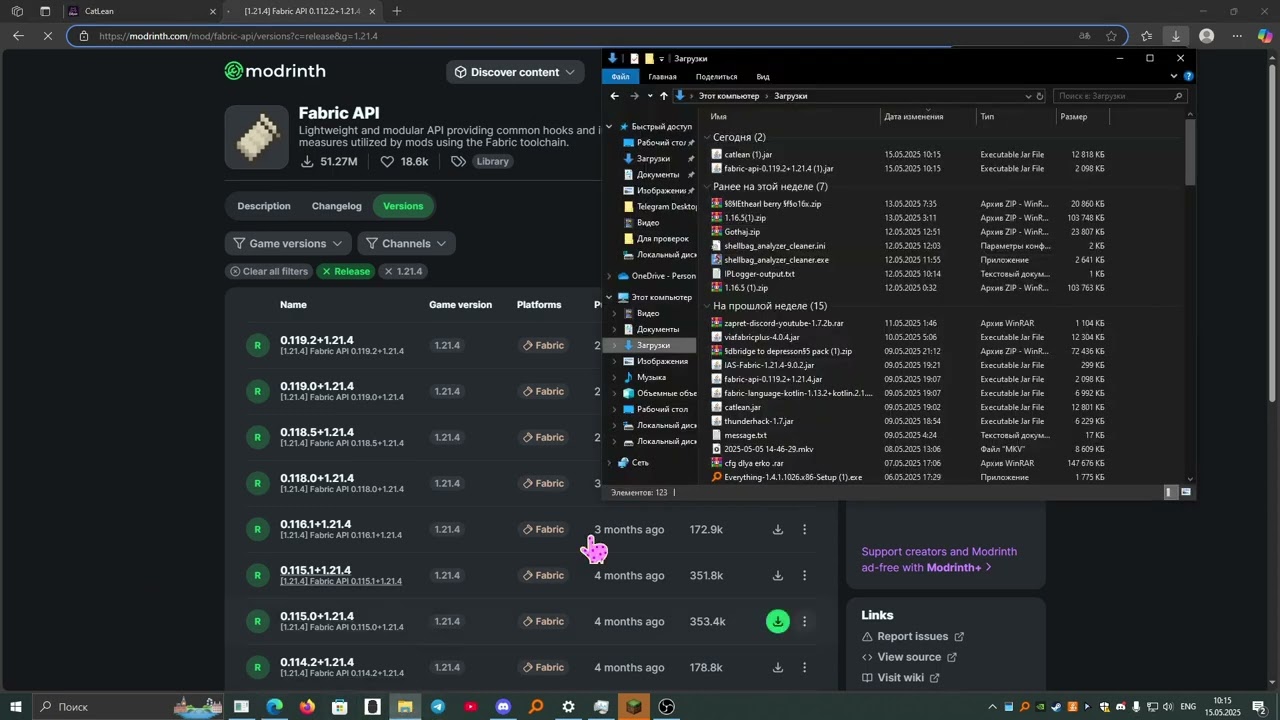Collapse 'Быстрый доступ' in Explorer sidebar
This screenshot has height=720, width=1280.
[x=609, y=127]
